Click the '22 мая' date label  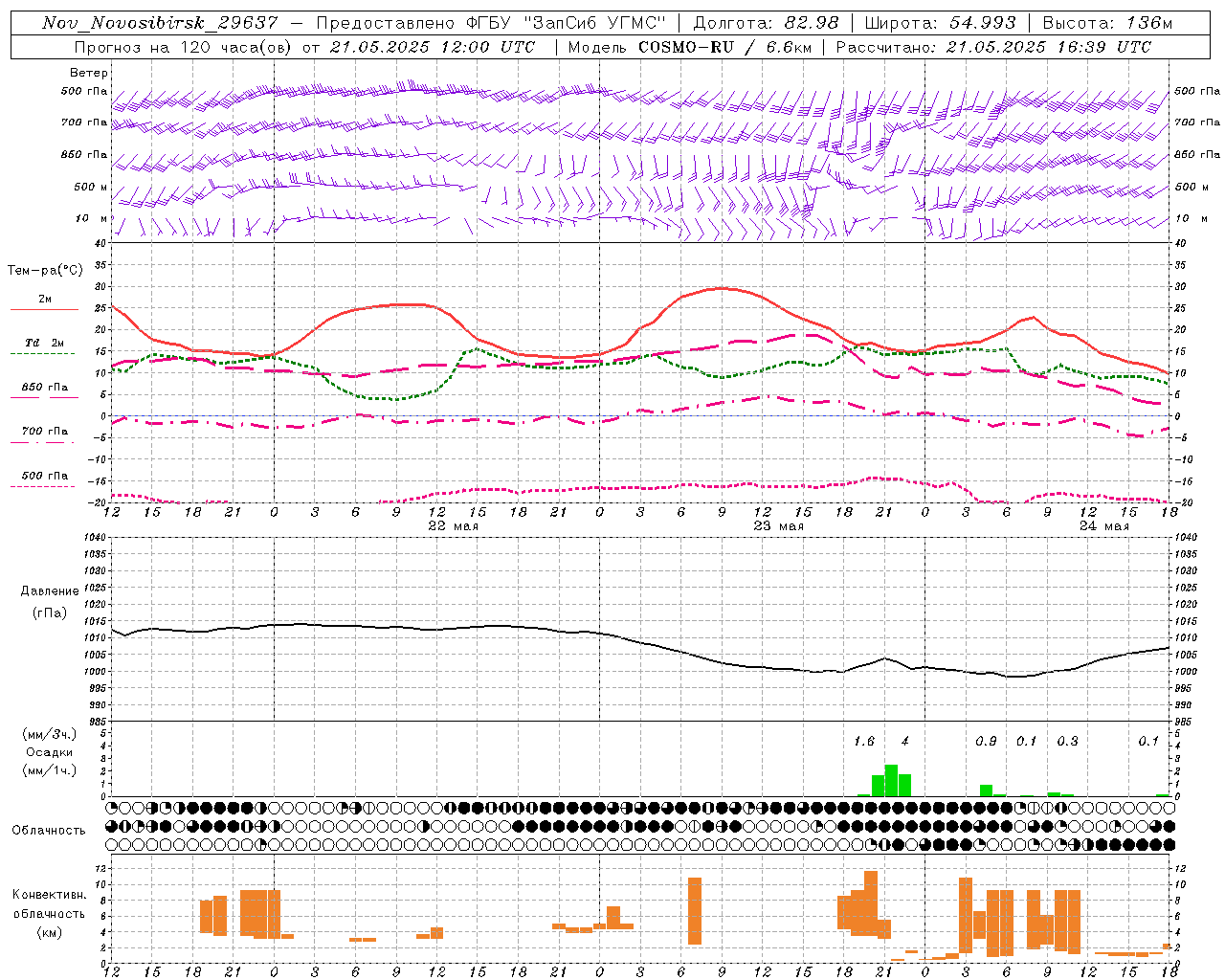point(453,526)
